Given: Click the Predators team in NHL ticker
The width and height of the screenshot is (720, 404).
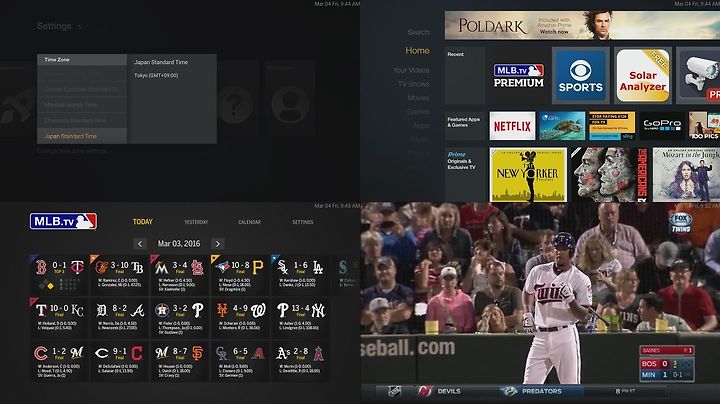Looking at the screenshot, I should click(535, 391).
